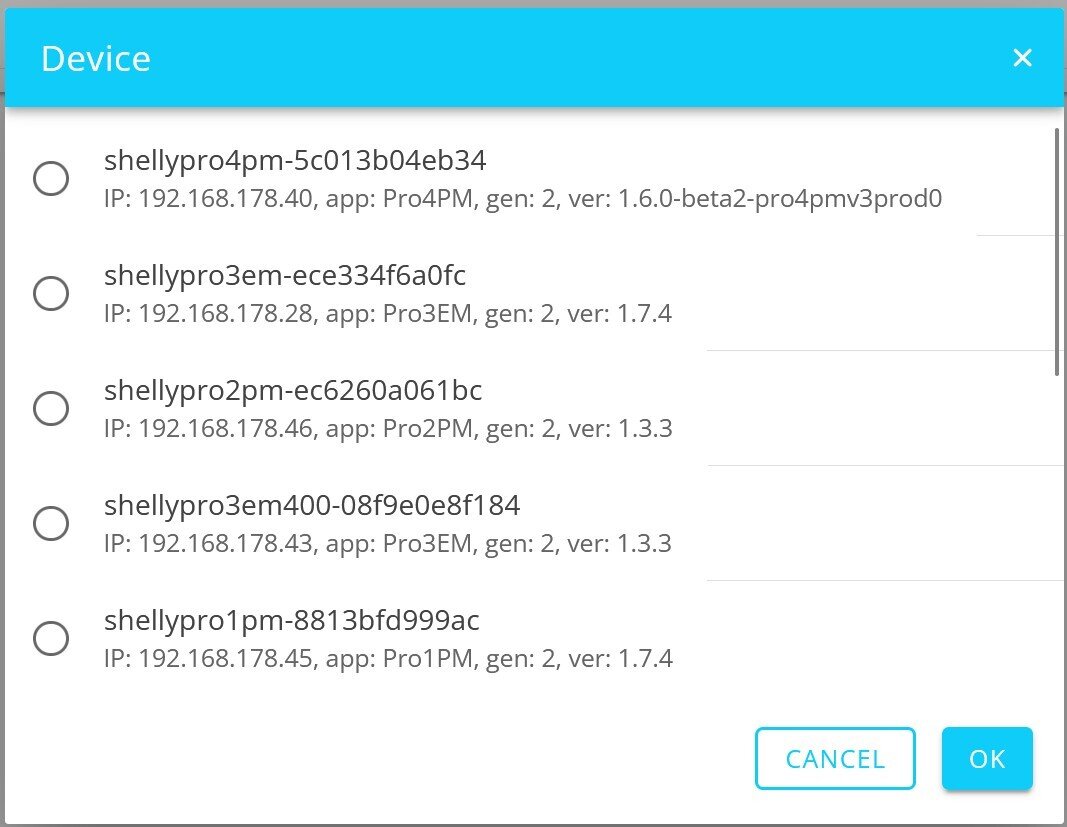Viewport: 1067px width, 827px height.
Task: Confirm selection with the OK button
Action: pos(987,759)
